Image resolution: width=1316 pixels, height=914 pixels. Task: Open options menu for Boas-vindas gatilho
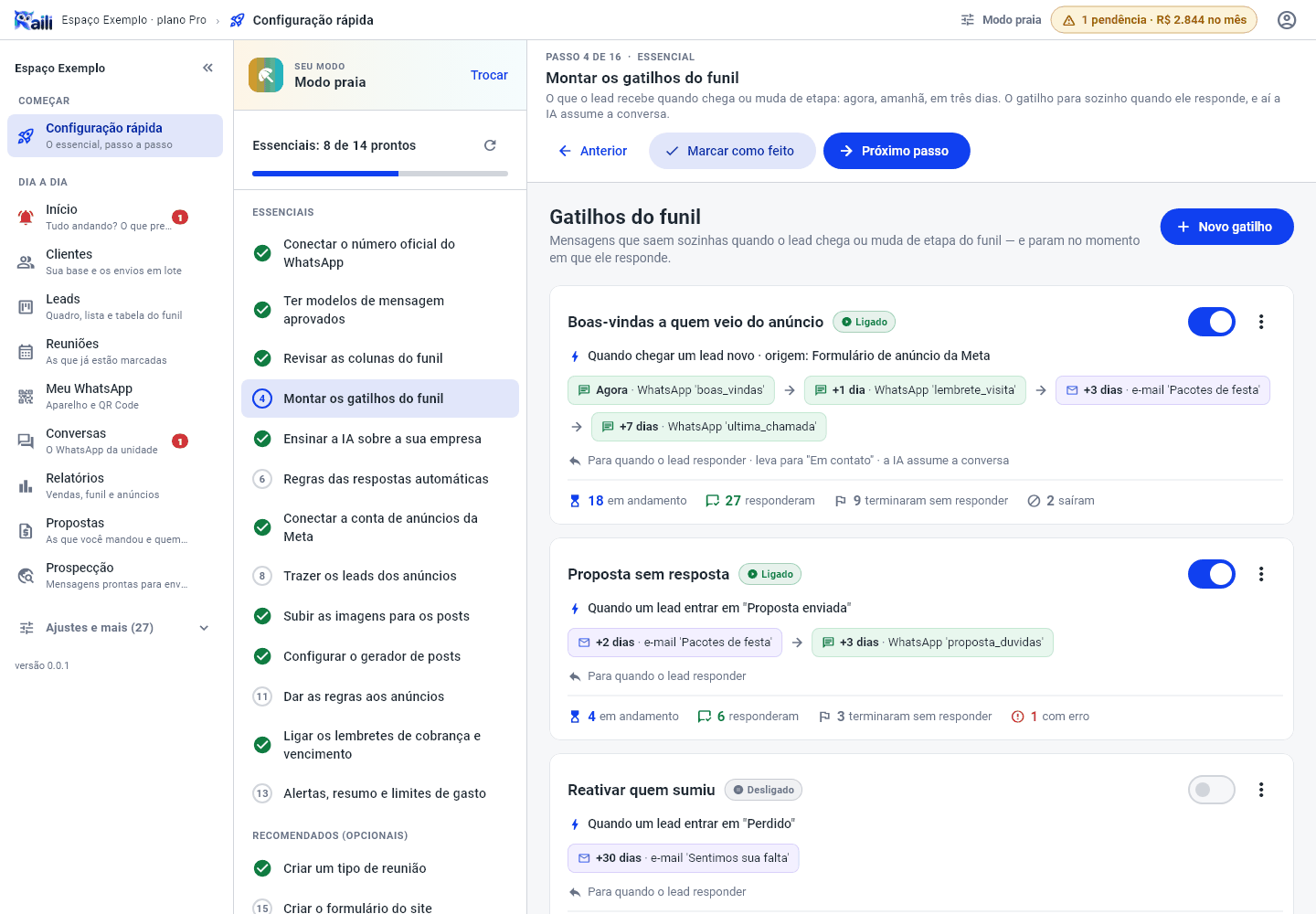click(x=1261, y=322)
